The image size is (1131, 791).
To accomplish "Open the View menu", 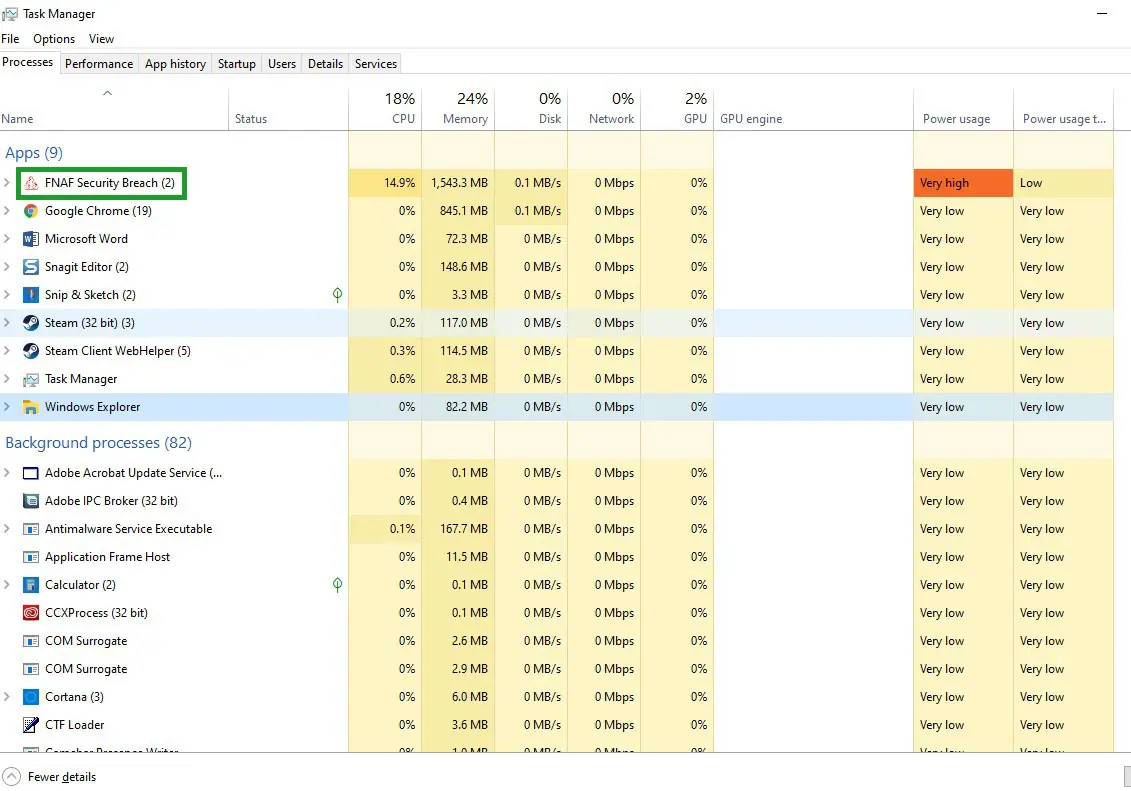I will tap(101, 39).
